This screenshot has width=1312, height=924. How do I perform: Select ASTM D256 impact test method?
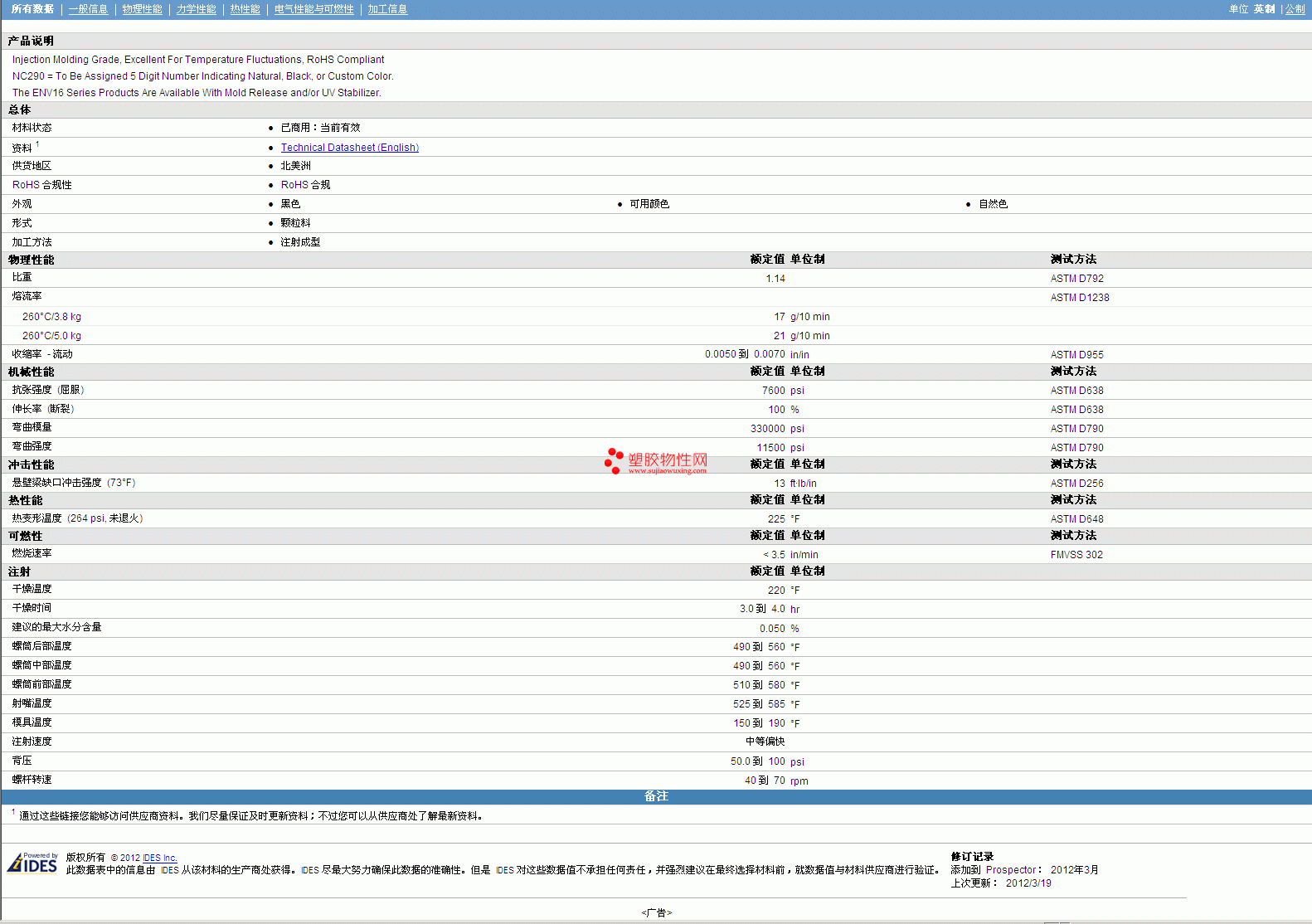[1076, 484]
